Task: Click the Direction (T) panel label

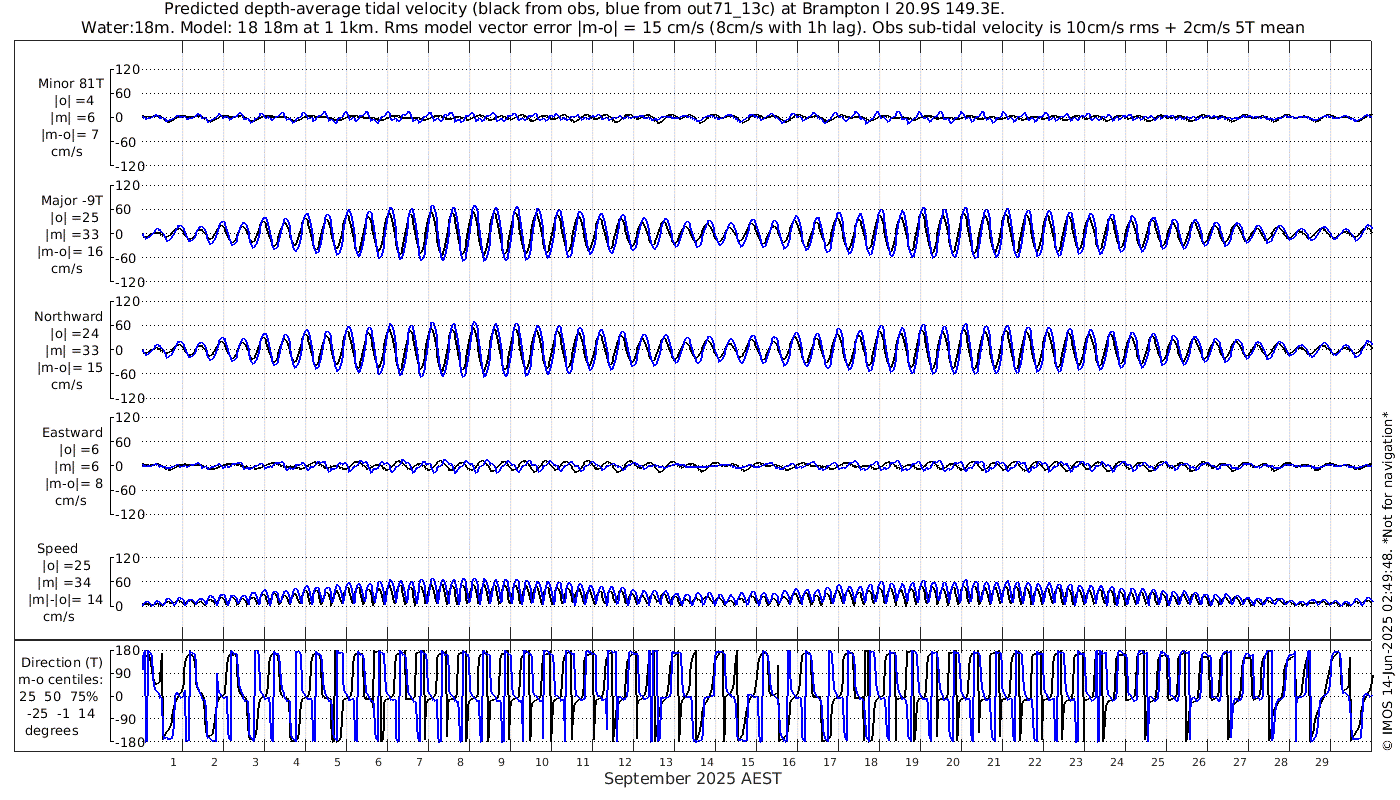Action: [64, 662]
